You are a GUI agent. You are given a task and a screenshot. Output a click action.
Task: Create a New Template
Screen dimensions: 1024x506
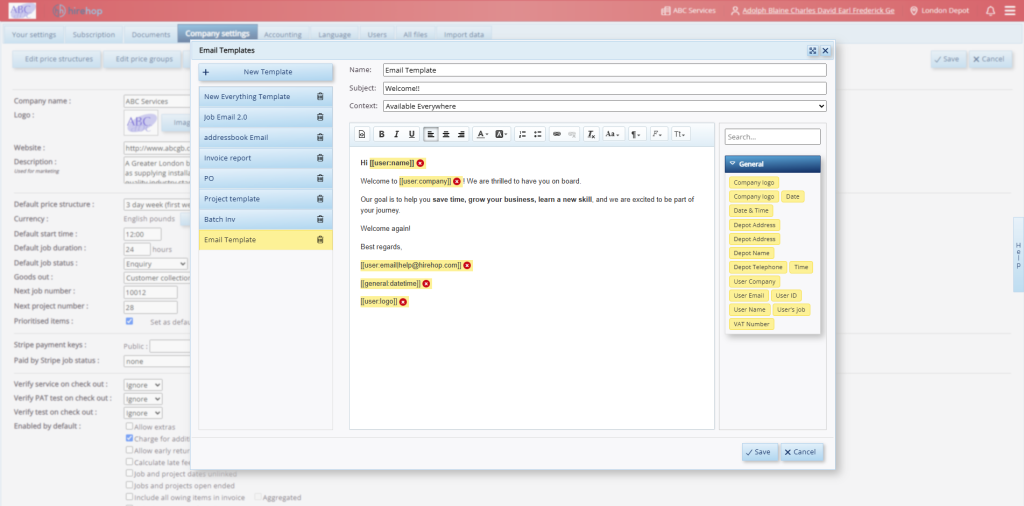click(x=266, y=72)
